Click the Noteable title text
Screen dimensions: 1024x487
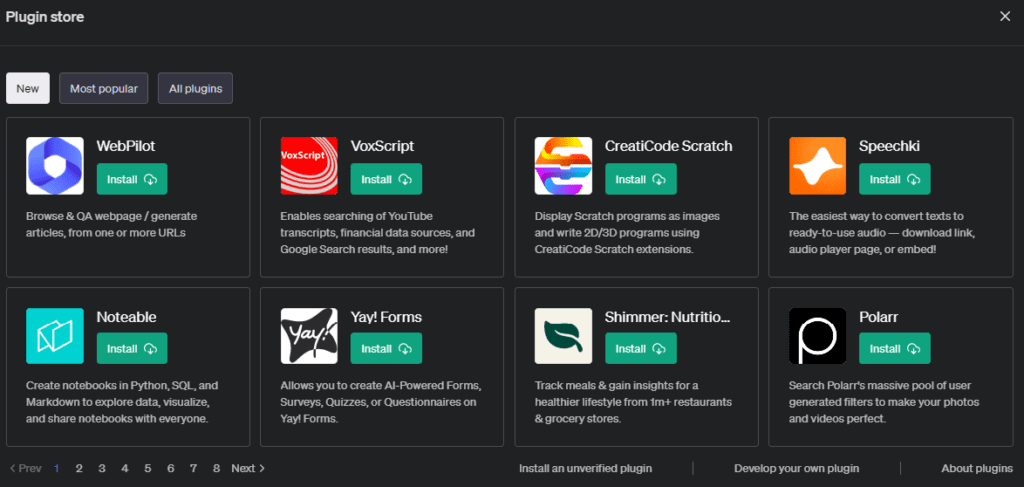[127, 317]
